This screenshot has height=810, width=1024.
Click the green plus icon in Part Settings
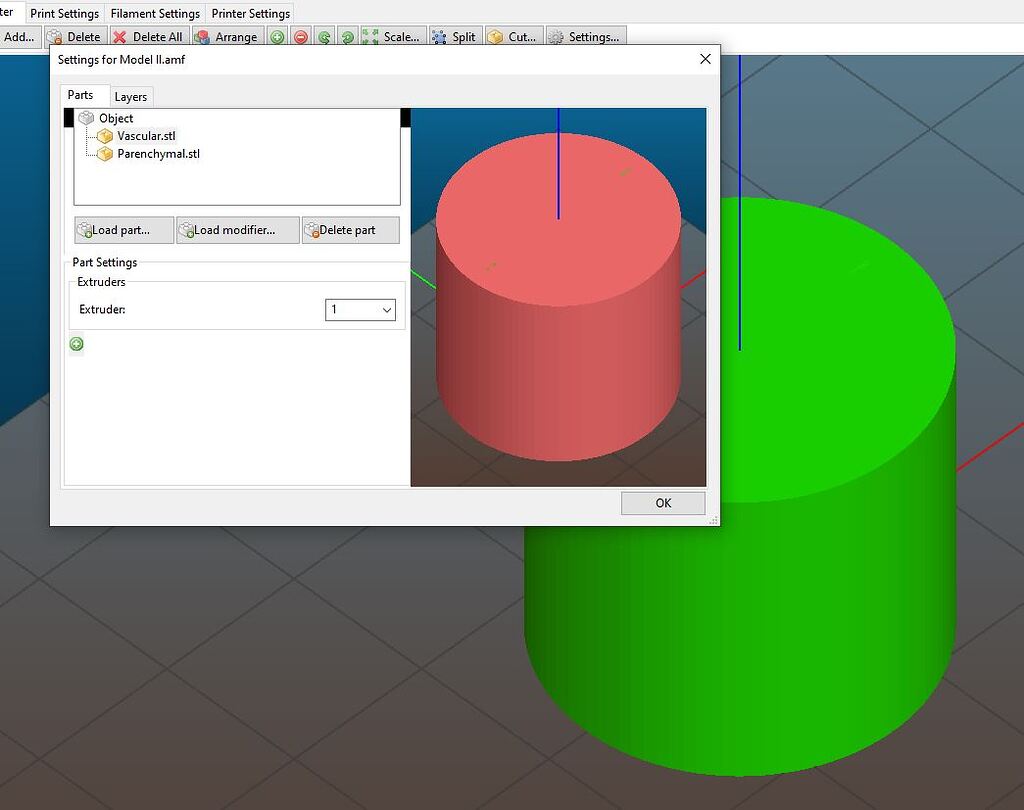pyautogui.click(x=76, y=344)
